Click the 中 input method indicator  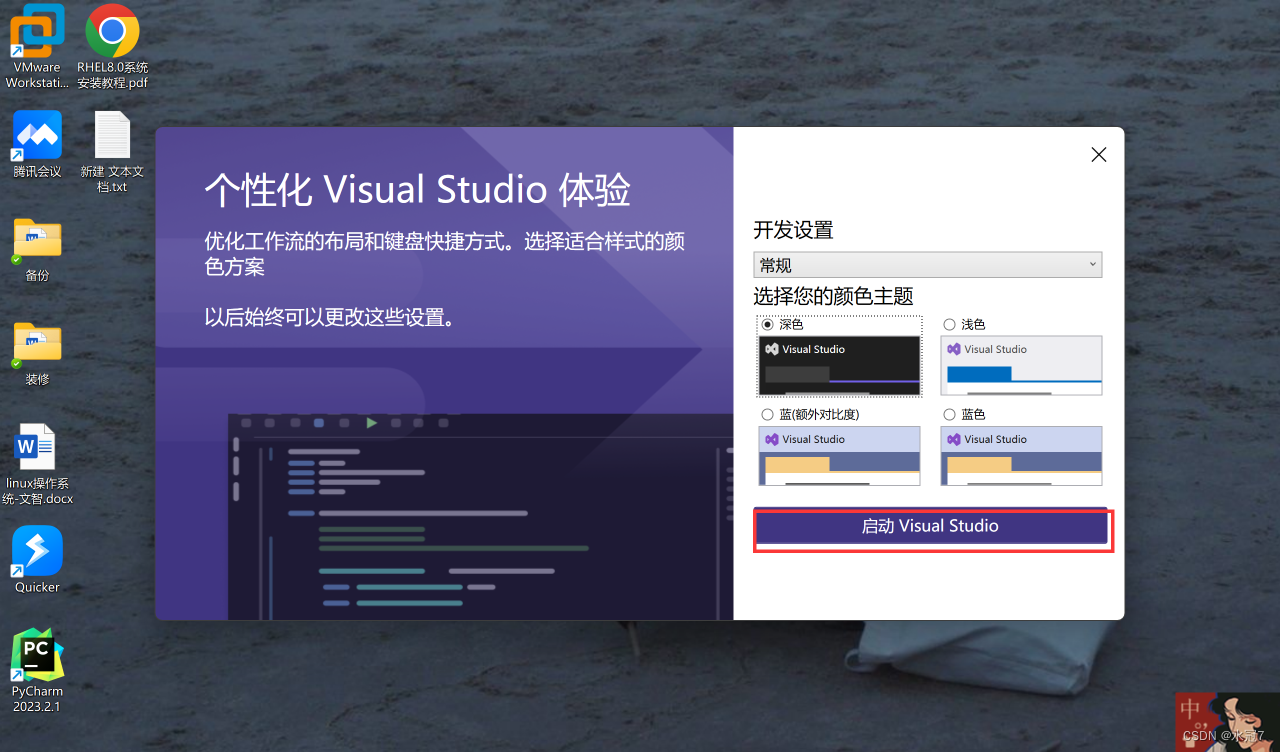tap(1191, 708)
